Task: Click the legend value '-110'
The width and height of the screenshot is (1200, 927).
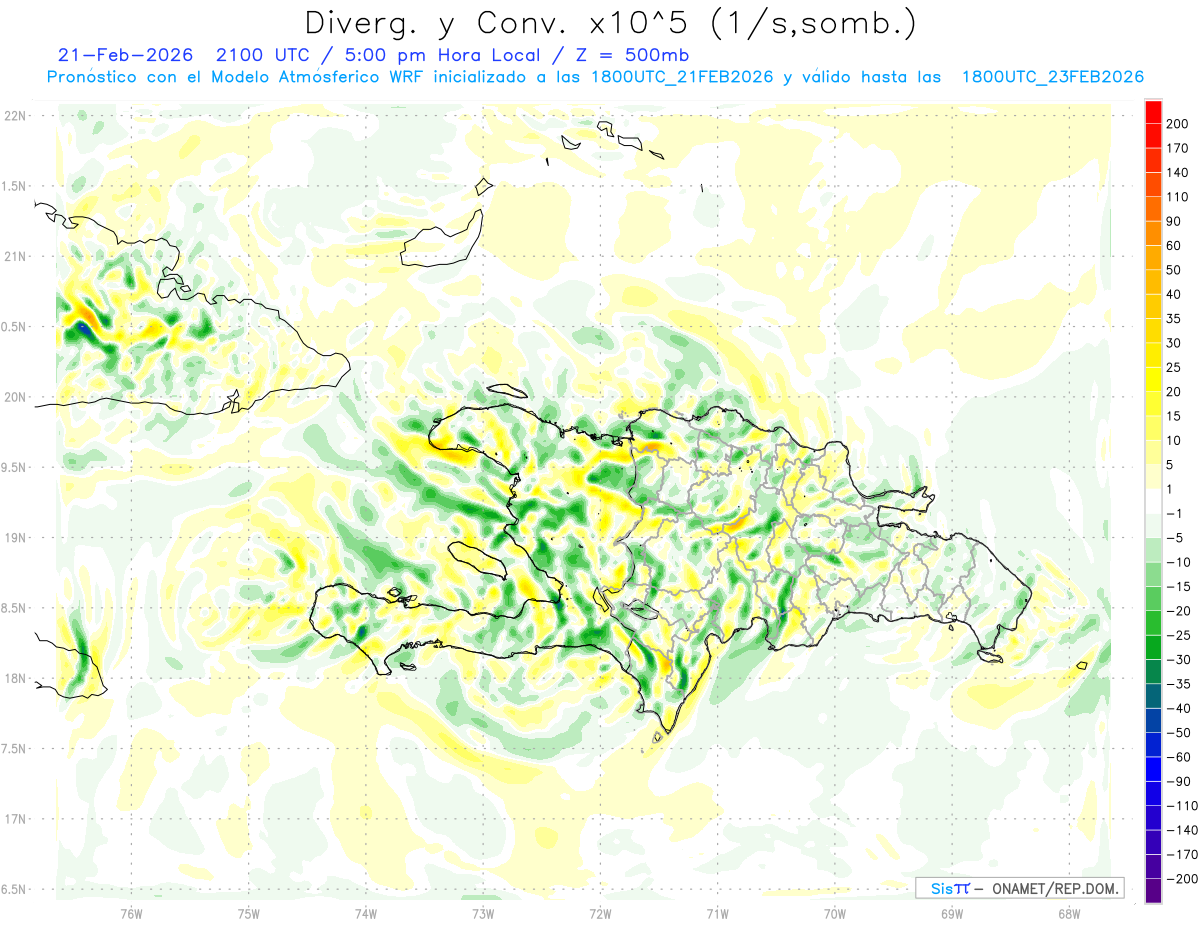Action: pos(1183,806)
